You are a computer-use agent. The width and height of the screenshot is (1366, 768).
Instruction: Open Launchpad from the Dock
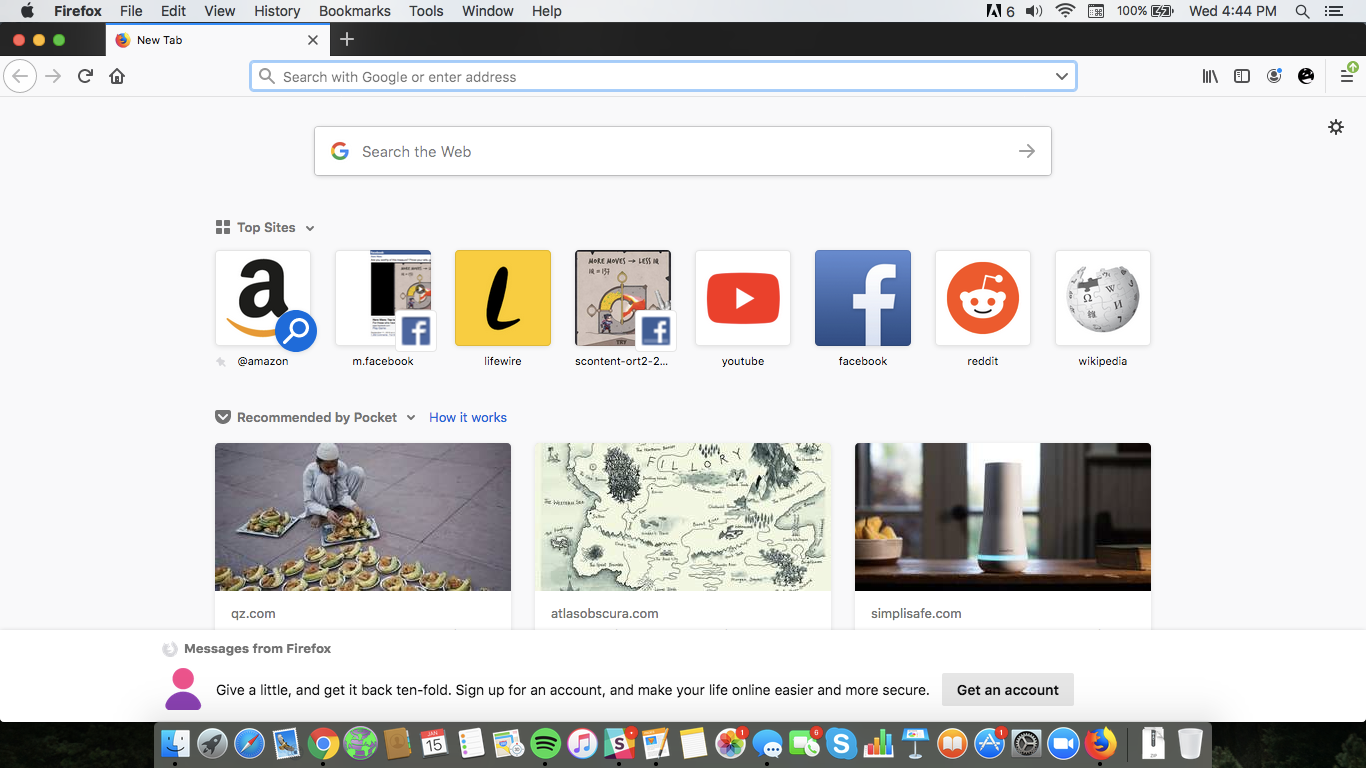click(212, 743)
